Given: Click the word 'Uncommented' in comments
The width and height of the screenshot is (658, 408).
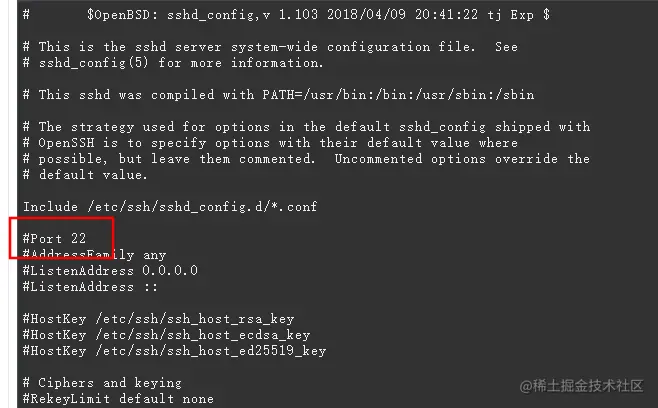Looking at the screenshot, I should [x=378, y=159].
